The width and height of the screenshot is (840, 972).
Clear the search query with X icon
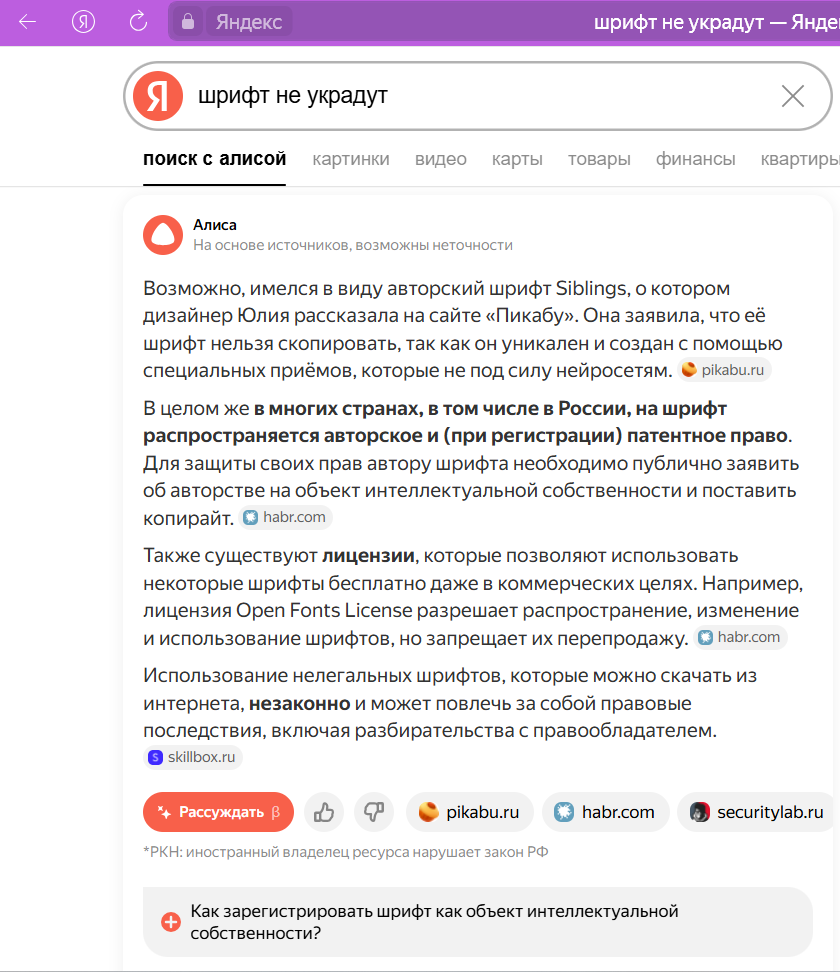(x=792, y=96)
